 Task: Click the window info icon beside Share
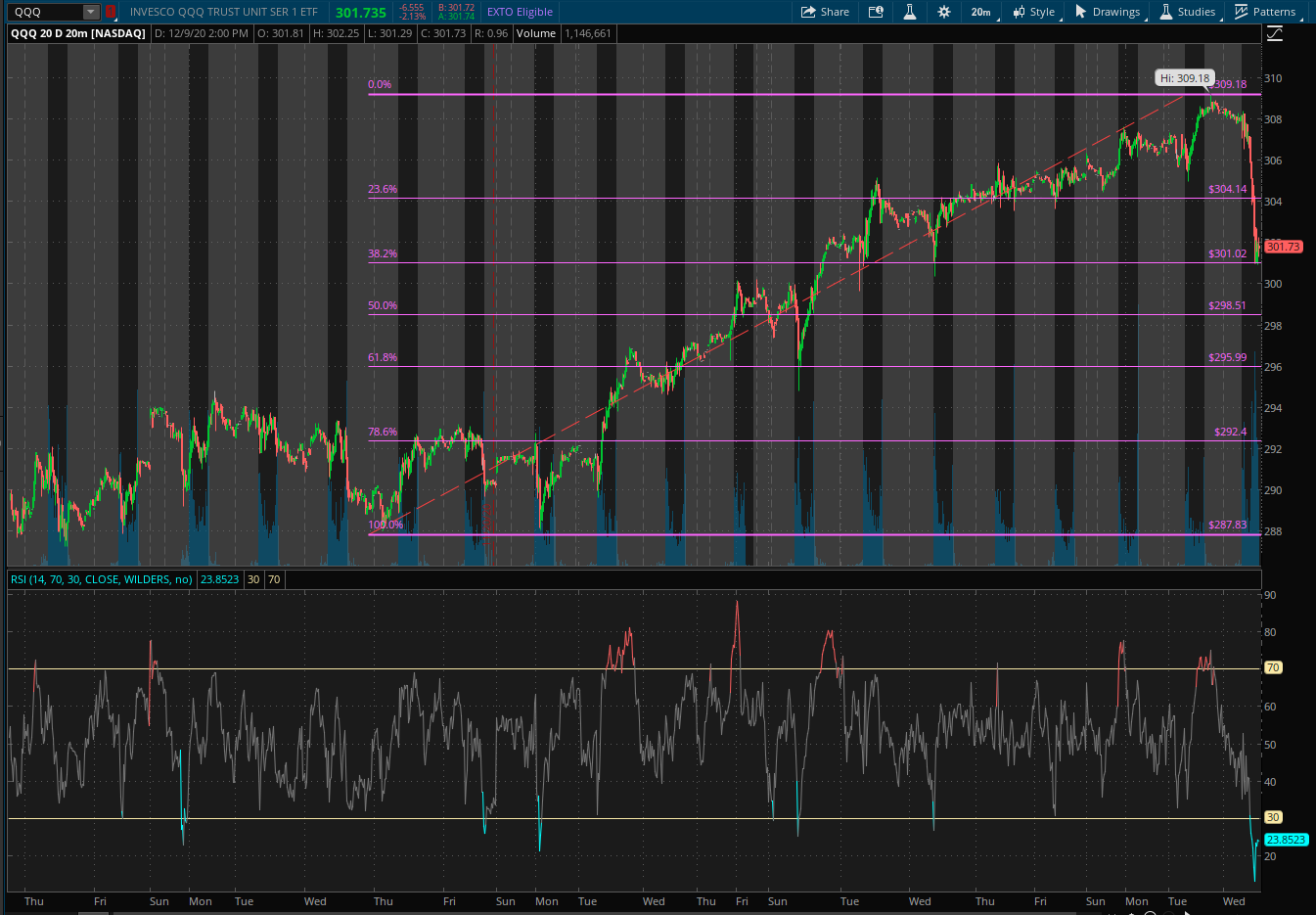tap(876, 12)
